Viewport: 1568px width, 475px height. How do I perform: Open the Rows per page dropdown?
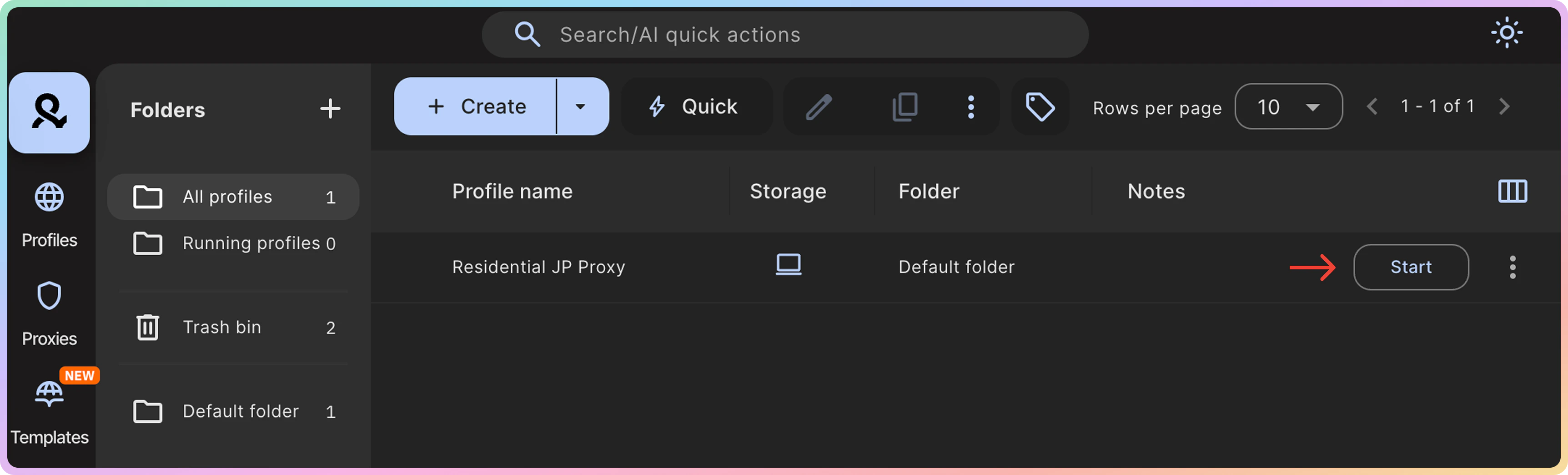1288,106
